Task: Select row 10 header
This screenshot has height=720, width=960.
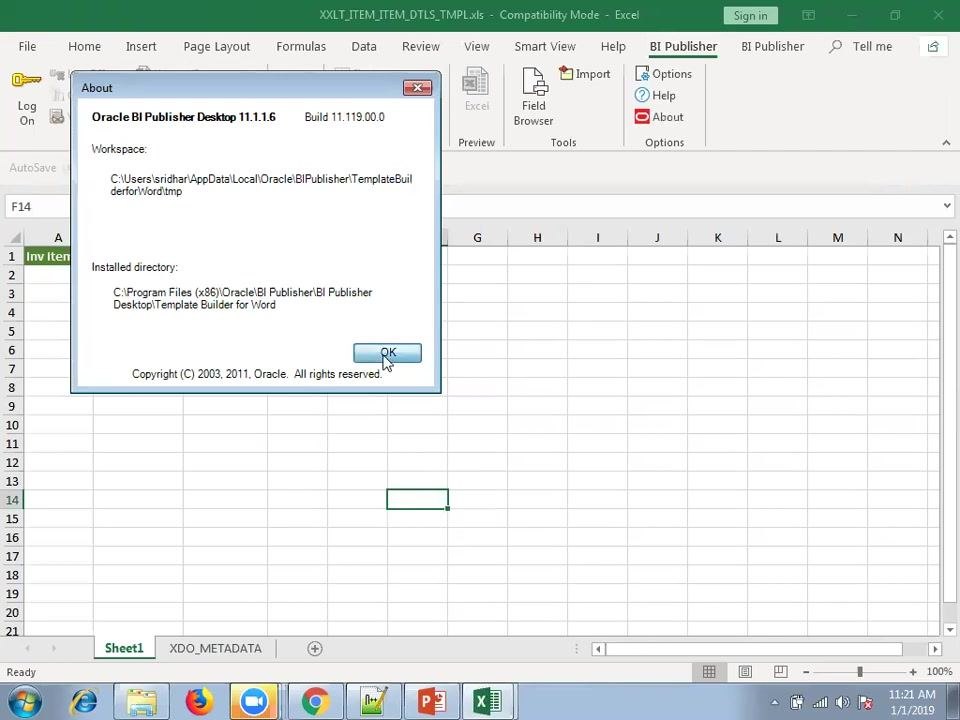Action: 12,425
